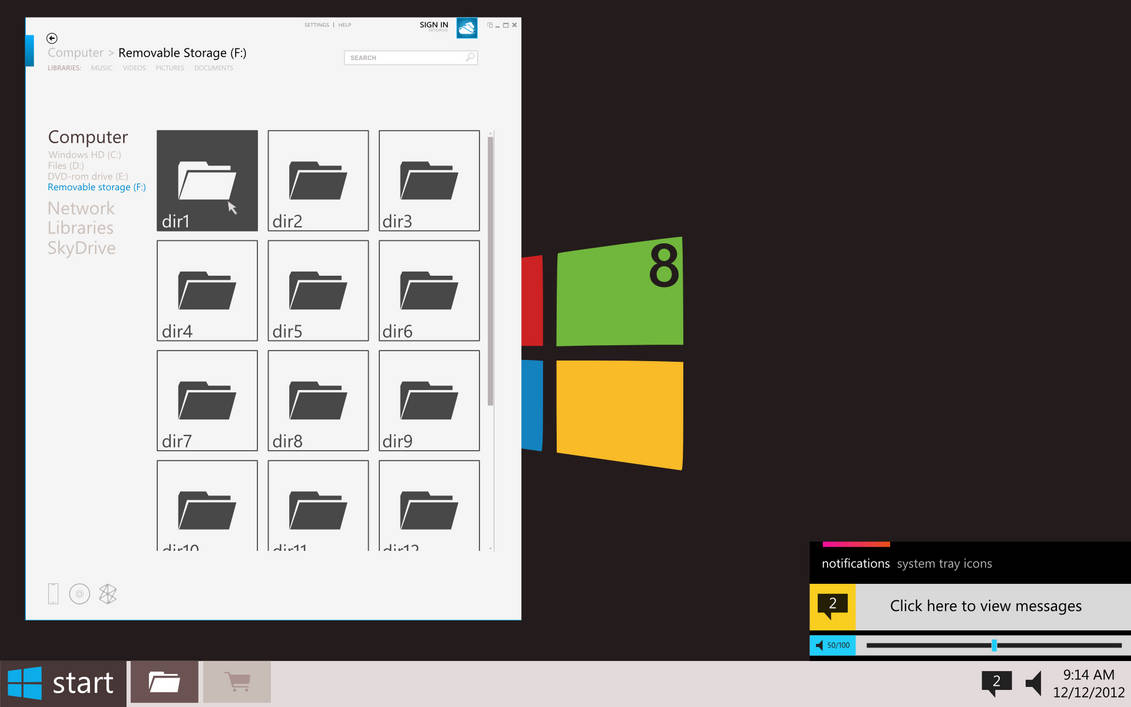
Task: Open the dir11 folder tile
Action: tap(318, 506)
